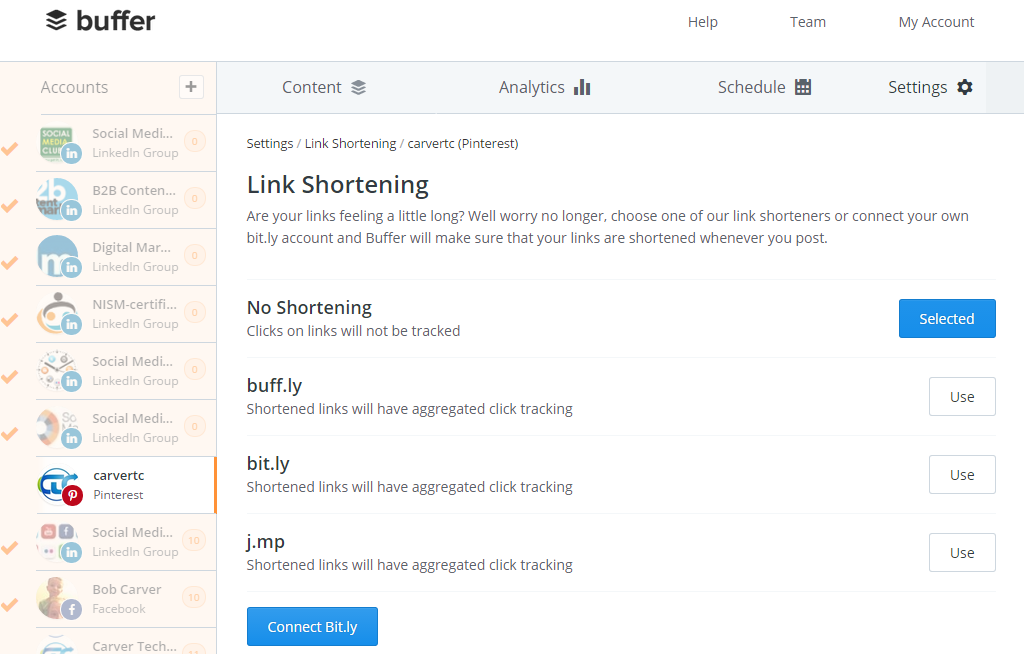Click the bit.ly option title

268,464
